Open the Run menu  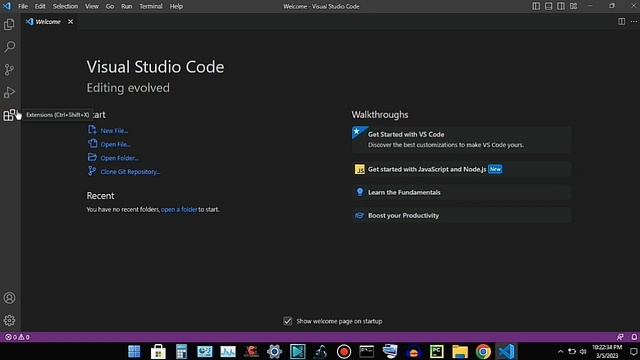pos(127,6)
